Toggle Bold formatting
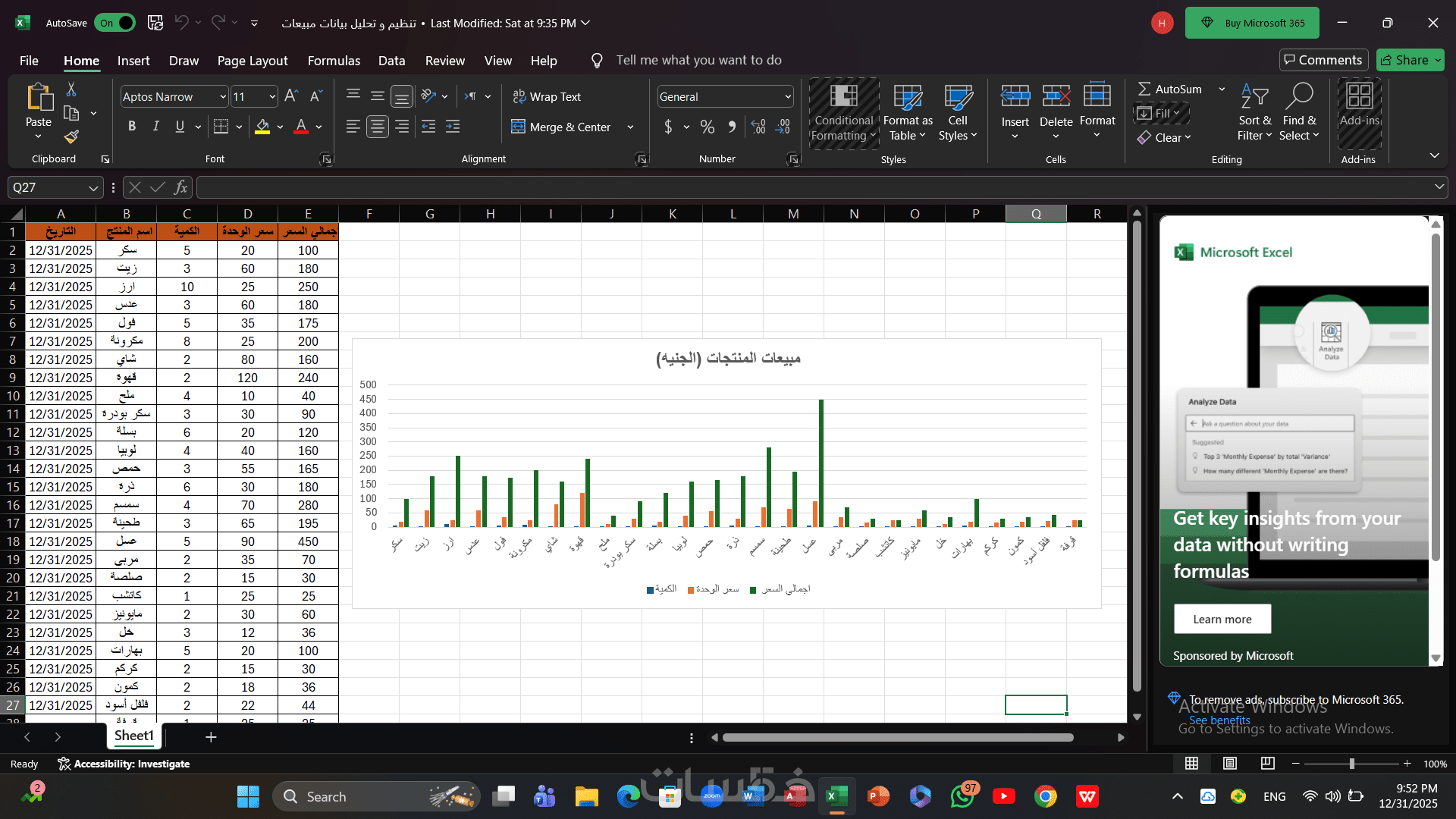This screenshot has width=1456, height=819. pos(132,127)
